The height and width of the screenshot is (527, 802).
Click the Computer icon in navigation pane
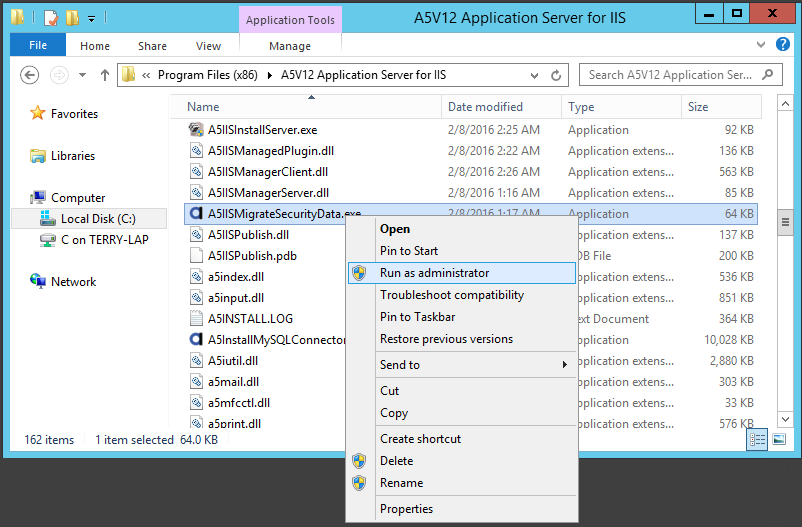point(37,197)
